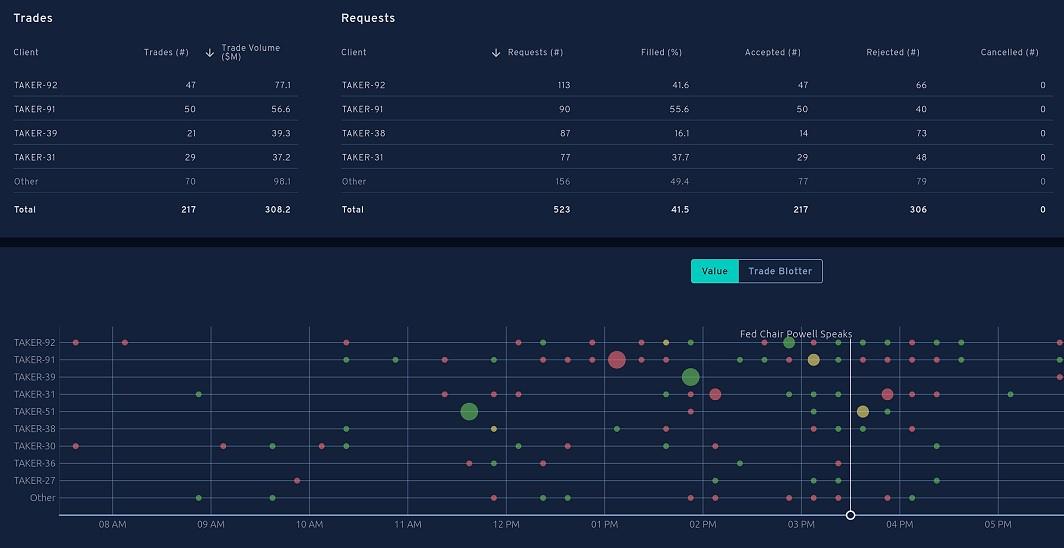Click the Fed Chair Powell Speaks marker label
The image size is (1064, 548).
tap(795, 334)
